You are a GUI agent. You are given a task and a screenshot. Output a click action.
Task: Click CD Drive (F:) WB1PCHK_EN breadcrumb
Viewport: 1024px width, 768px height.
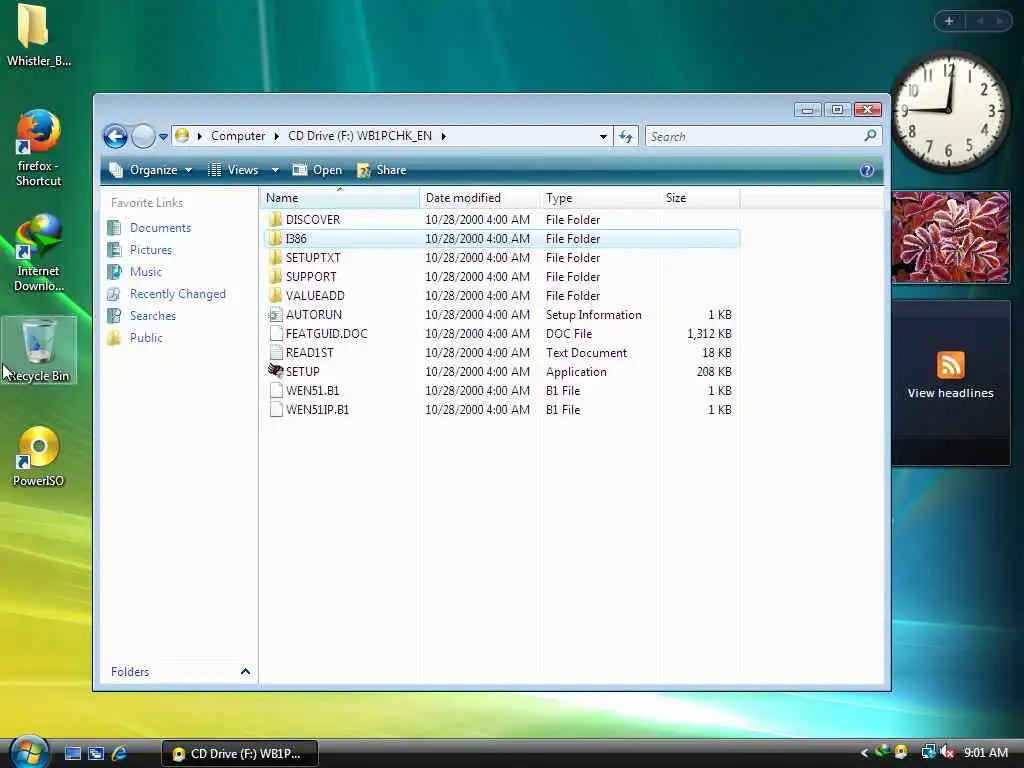[360, 136]
